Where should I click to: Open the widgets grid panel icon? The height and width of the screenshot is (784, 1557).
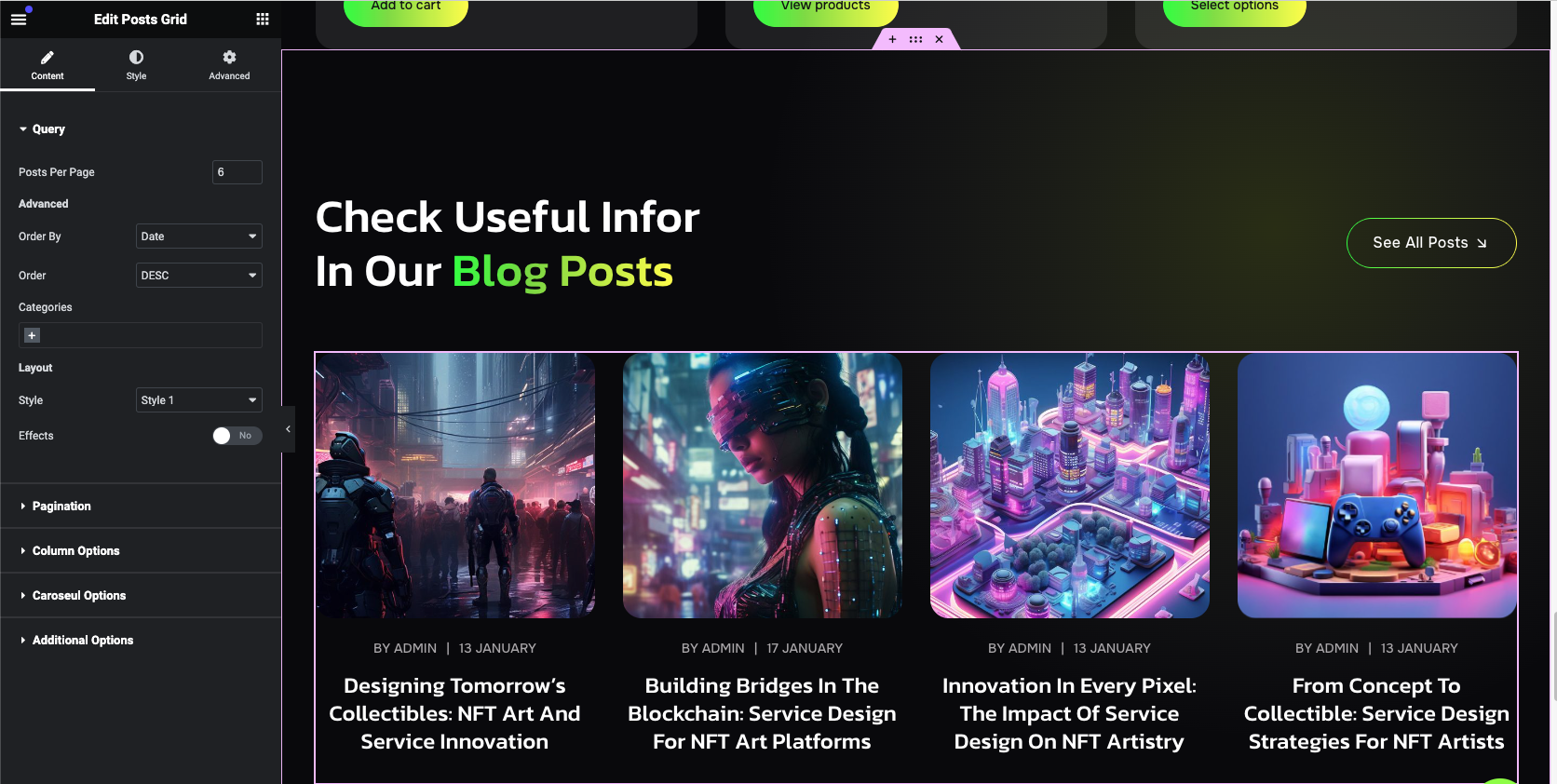263,19
